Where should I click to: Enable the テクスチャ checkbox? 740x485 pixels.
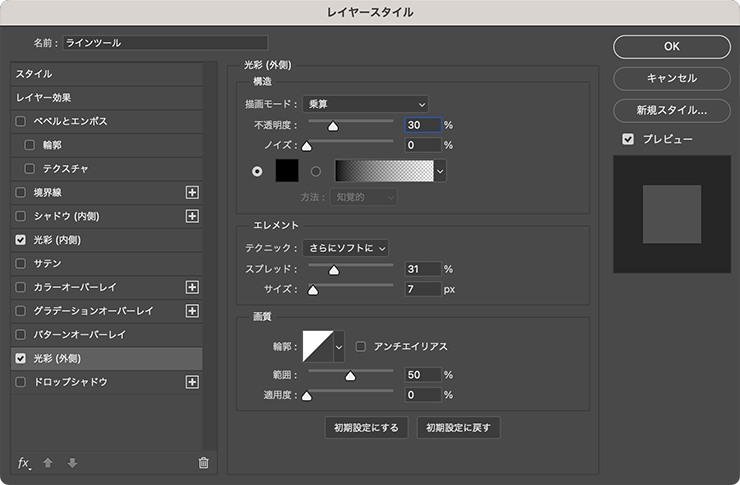coord(29,168)
